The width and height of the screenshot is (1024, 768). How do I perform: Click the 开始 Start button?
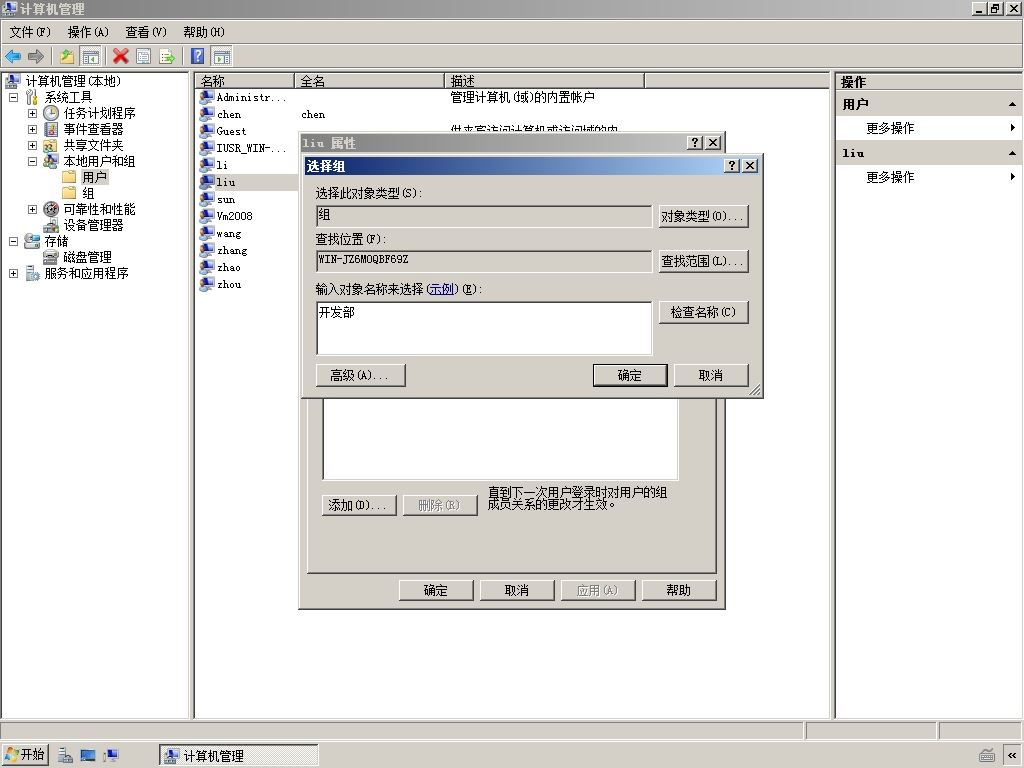[25, 756]
